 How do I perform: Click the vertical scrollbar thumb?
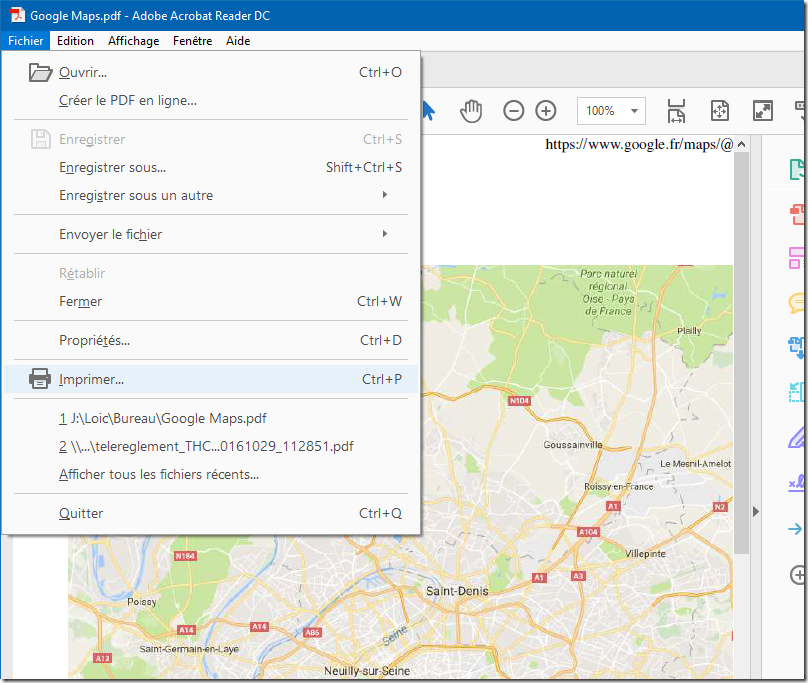pos(742,353)
